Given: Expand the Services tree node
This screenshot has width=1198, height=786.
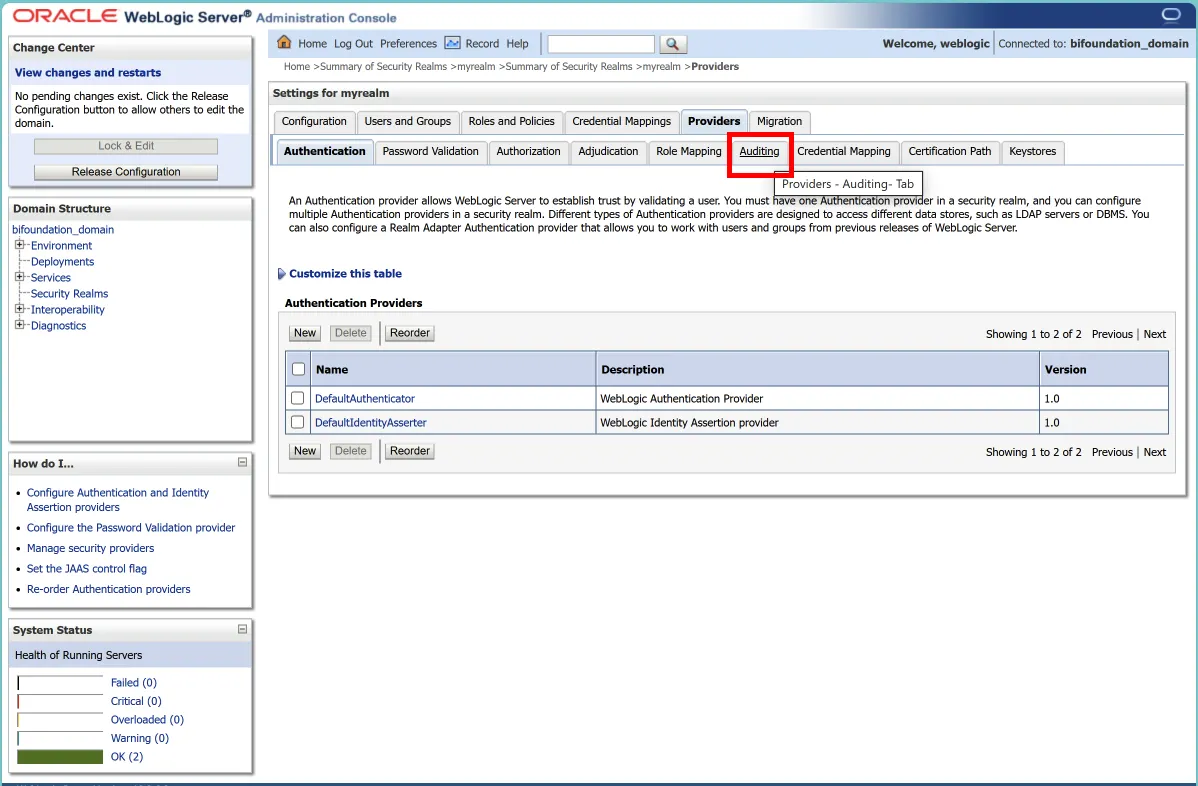Looking at the screenshot, I should coord(19,277).
